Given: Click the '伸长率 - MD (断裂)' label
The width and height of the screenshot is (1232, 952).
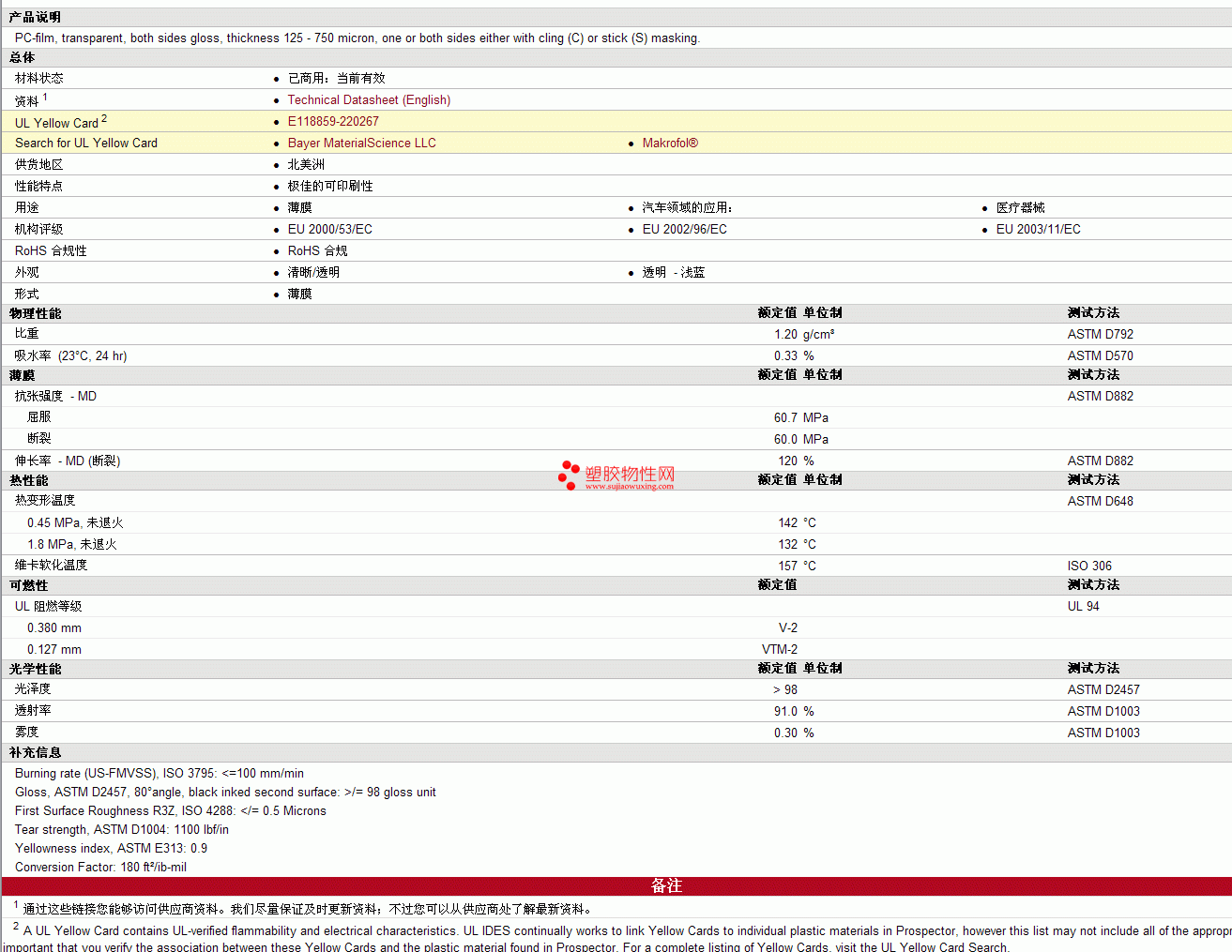Looking at the screenshot, I should 68,461.
